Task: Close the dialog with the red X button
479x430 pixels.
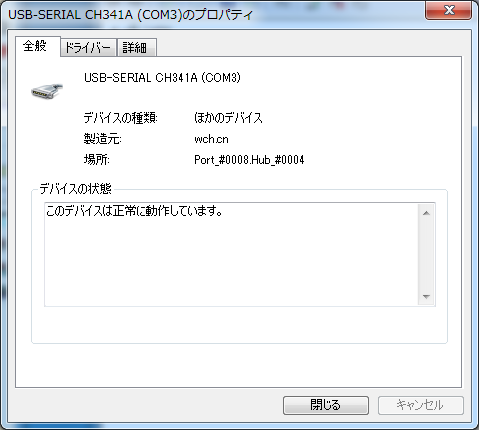Action: [x=448, y=10]
